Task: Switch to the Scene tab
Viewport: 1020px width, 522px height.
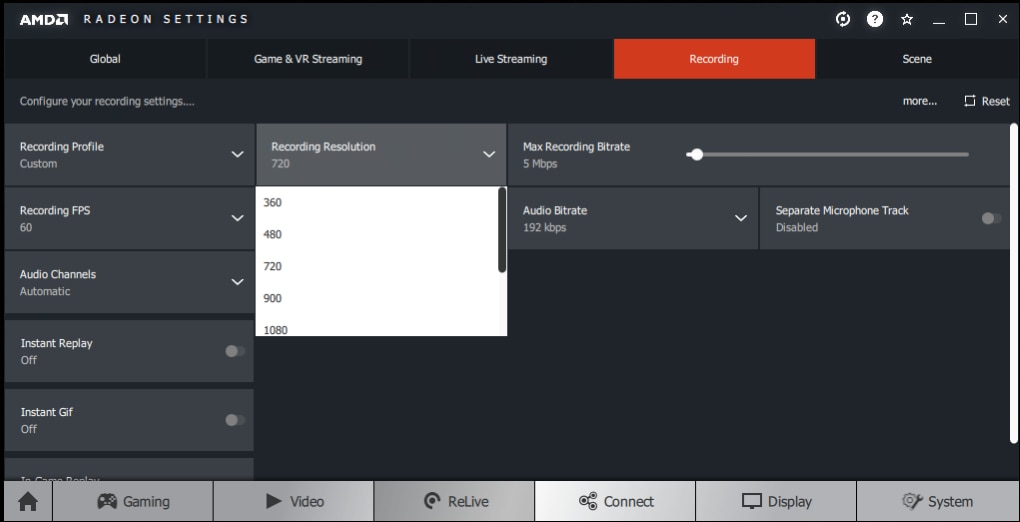Action: click(x=917, y=59)
